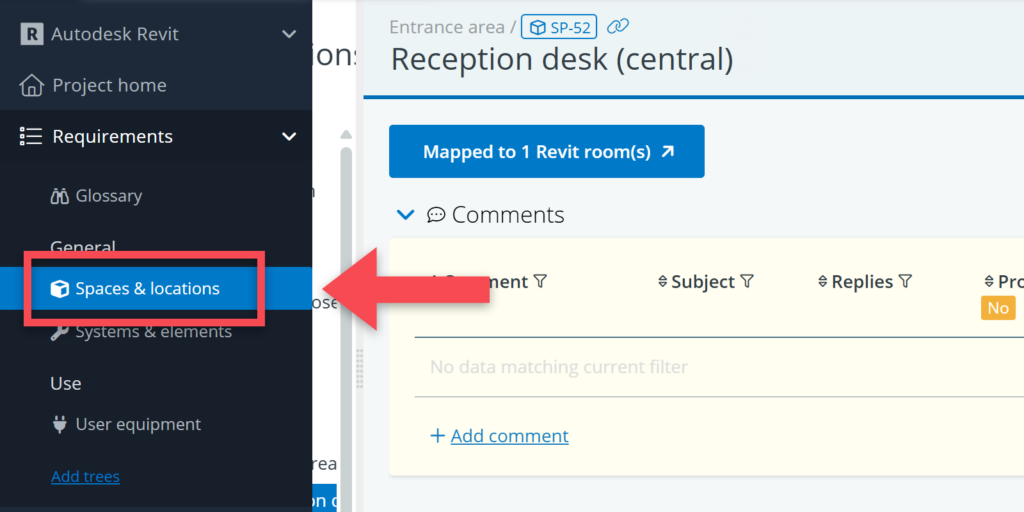Collapse the Comments section chevron
Screen dimensions: 1024x512
pyautogui.click(x=405, y=214)
